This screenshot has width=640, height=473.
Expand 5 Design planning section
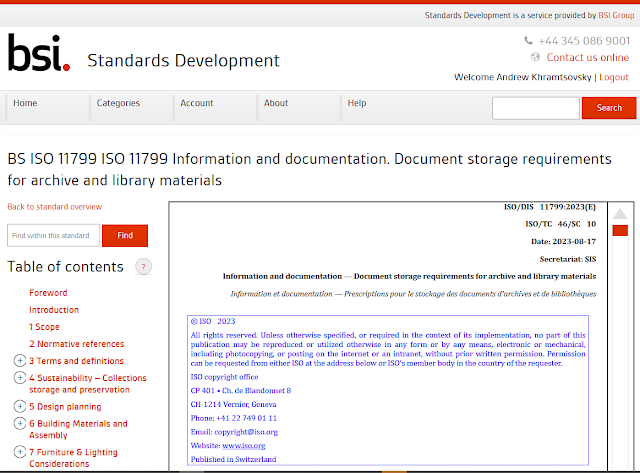[20, 406]
